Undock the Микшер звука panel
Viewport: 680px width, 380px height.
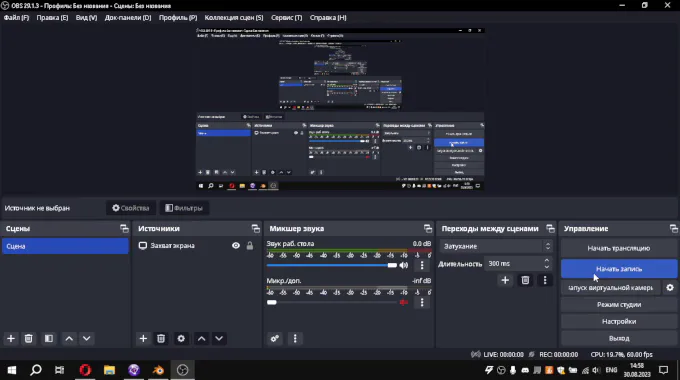(428, 229)
